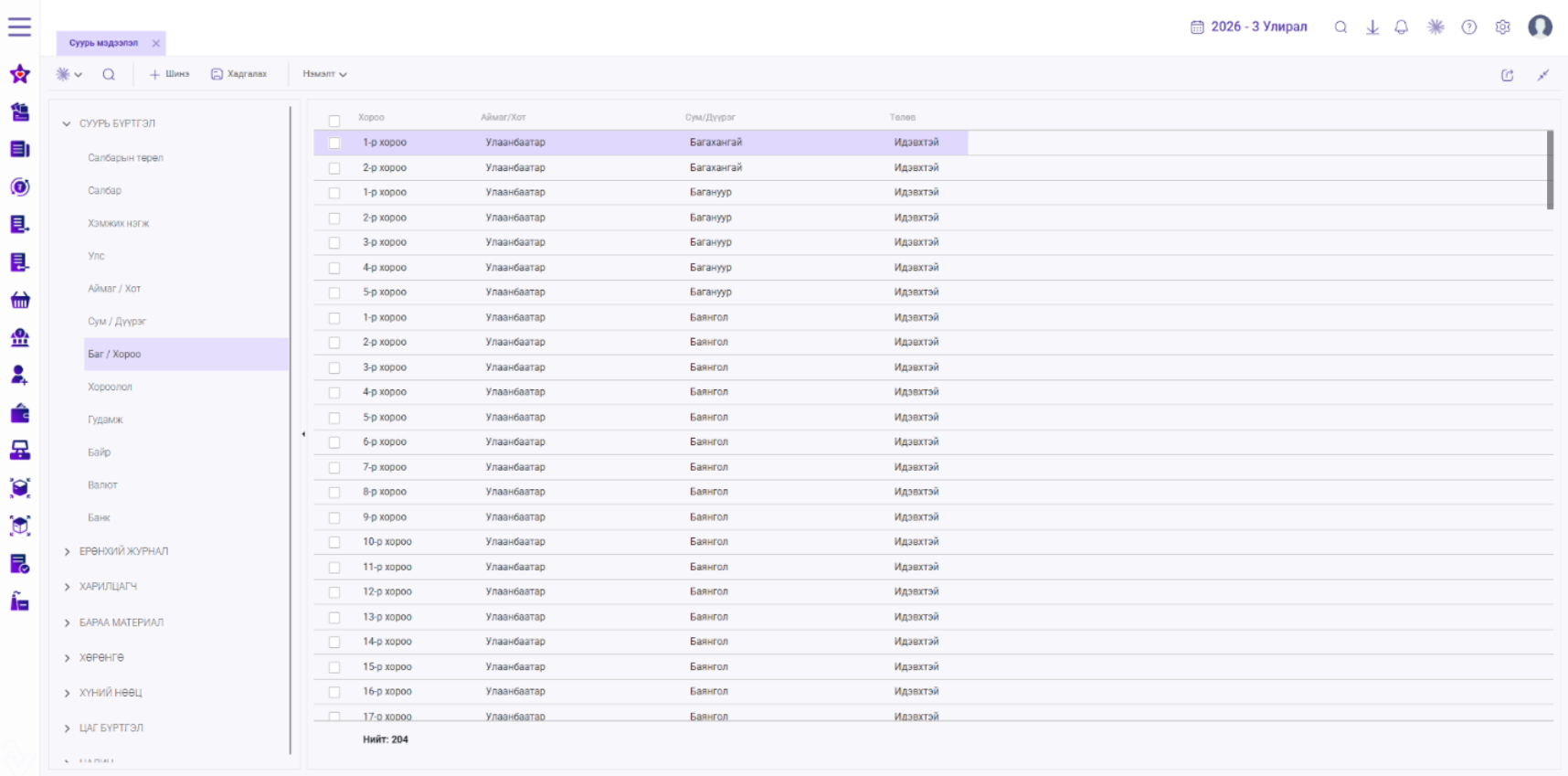The width and height of the screenshot is (1568, 776).
Task: Open the shopping basket sidebar icon
Action: 20,300
